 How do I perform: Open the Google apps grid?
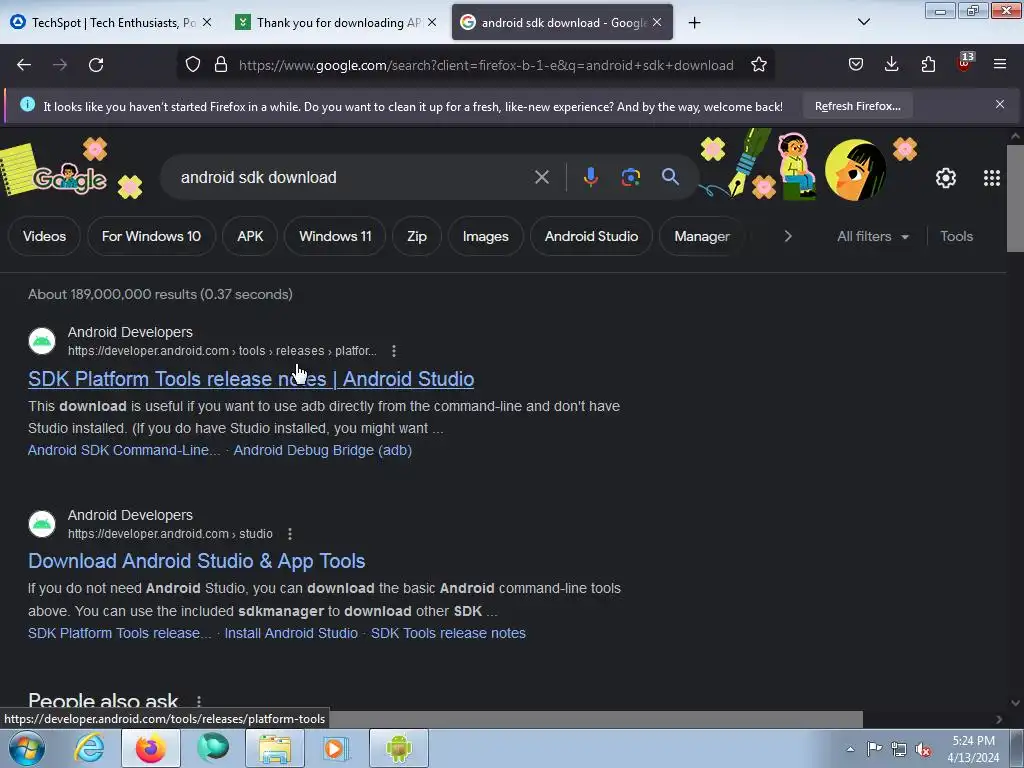[991, 178]
